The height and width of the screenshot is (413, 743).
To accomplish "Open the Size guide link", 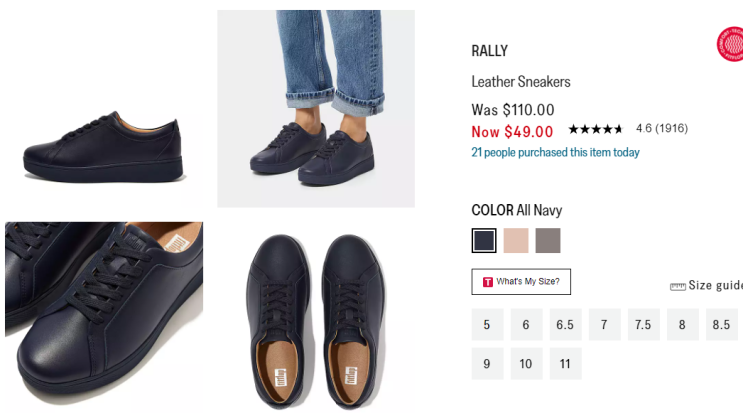I will tap(714, 286).
